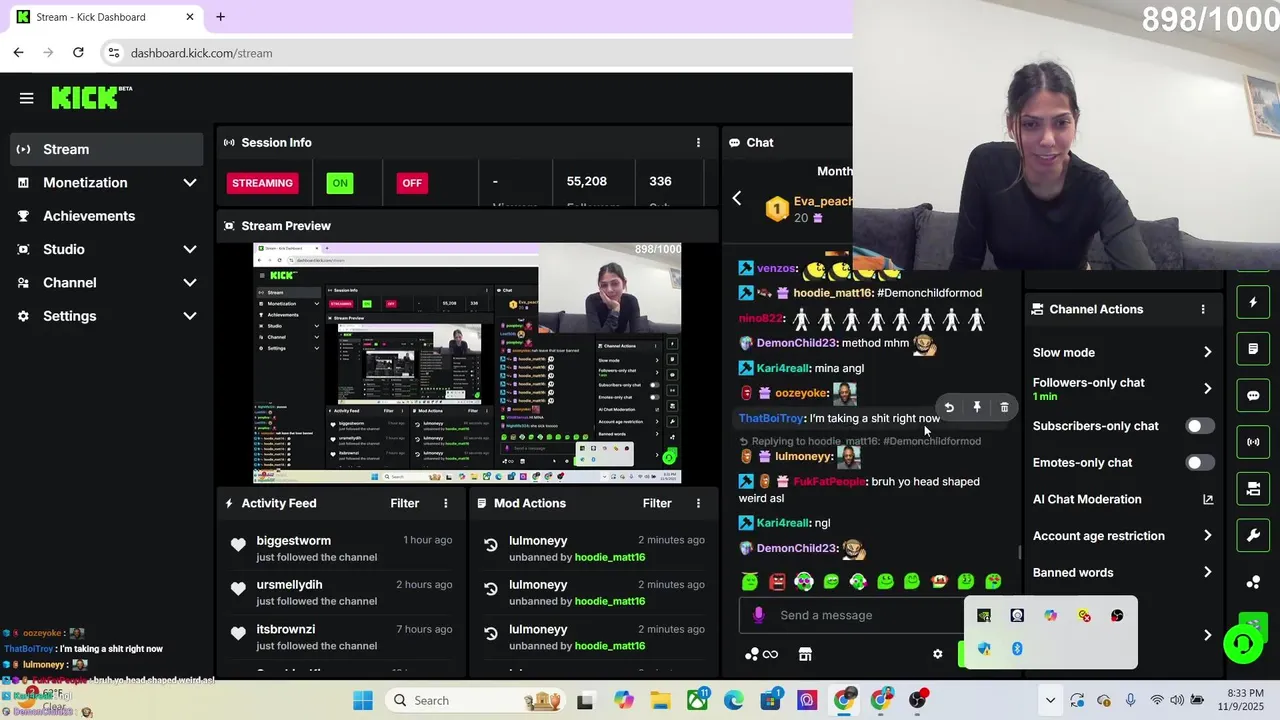Click the red OFF button
Viewport: 1280px width, 720px height.
[412, 183]
